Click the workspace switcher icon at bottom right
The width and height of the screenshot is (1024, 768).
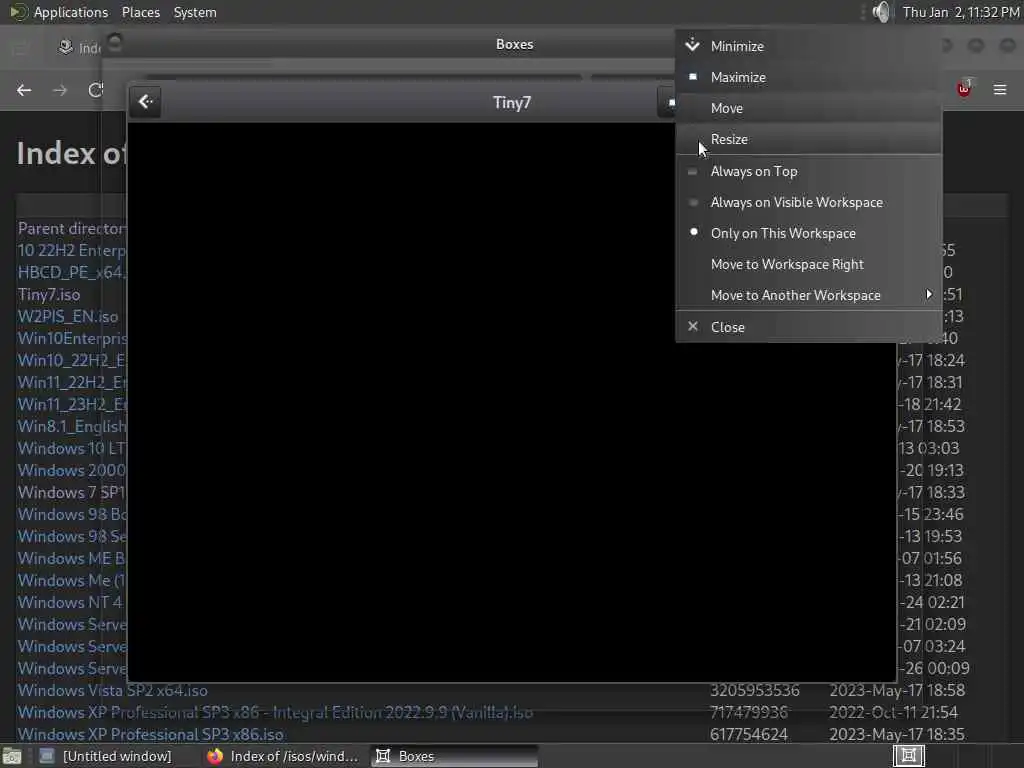[x=908, y=756]
